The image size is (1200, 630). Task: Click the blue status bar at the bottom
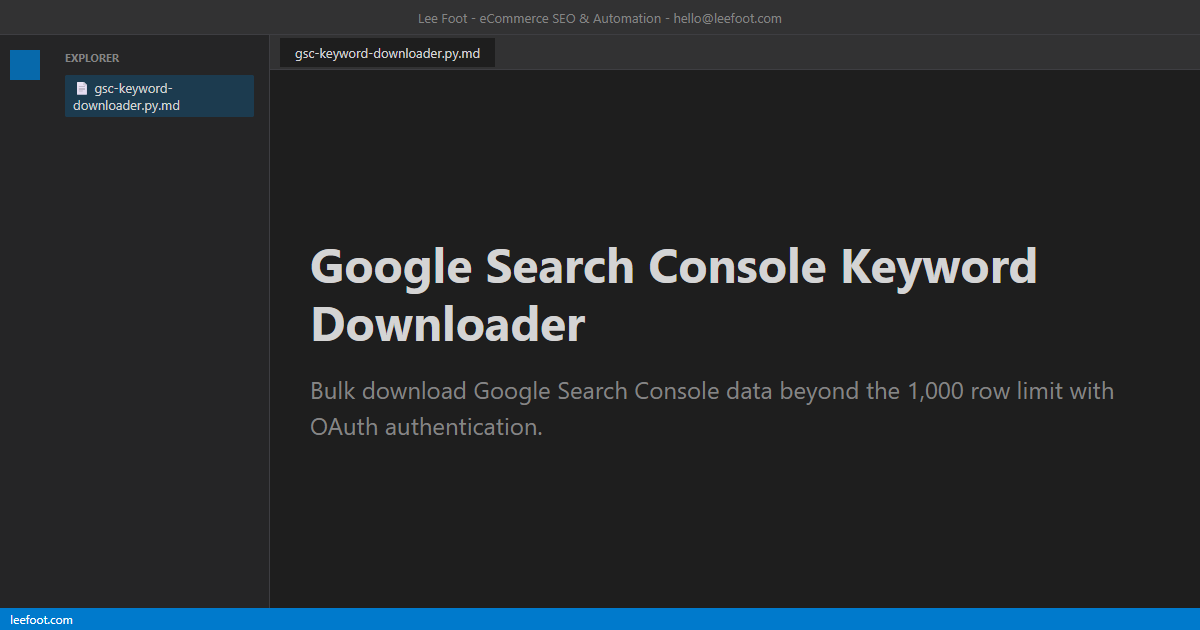point(600,619)
